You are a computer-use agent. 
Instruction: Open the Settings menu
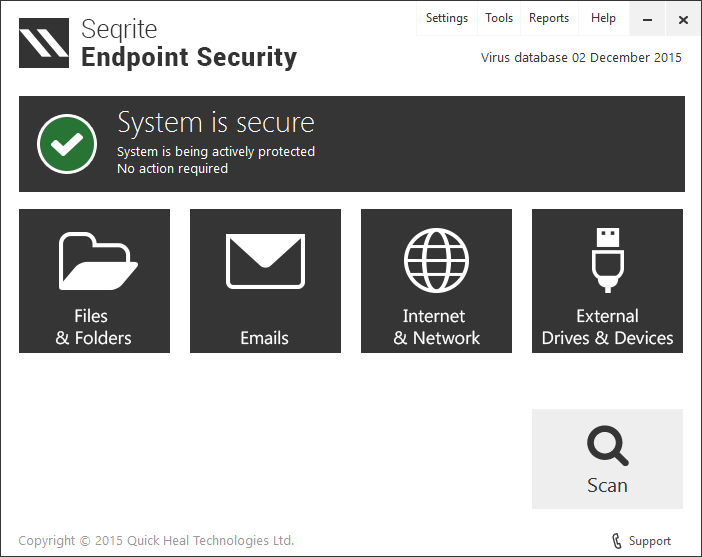click(446, 18)
